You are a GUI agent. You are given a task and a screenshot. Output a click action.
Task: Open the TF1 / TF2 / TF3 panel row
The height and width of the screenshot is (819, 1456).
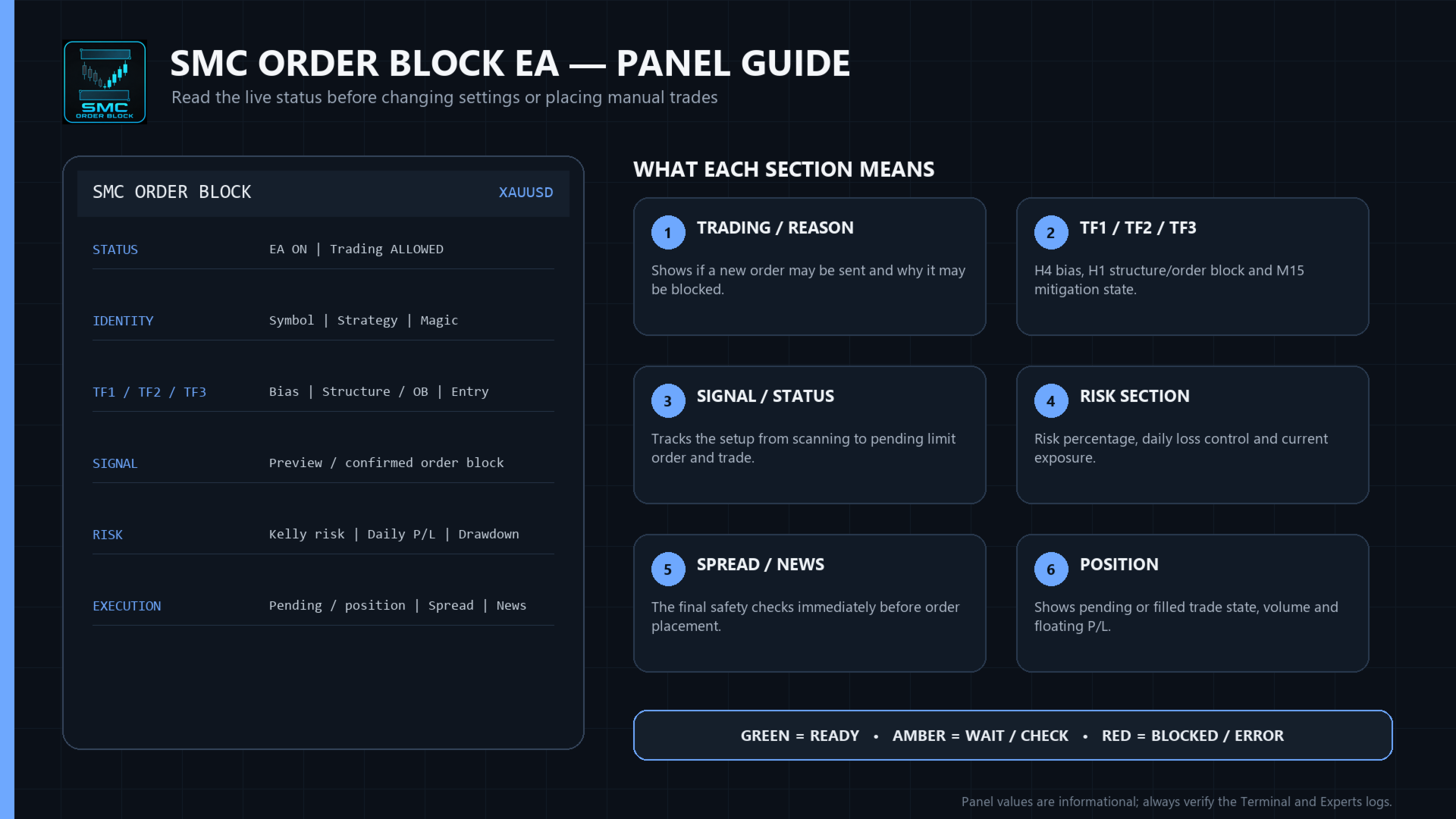coord(323,392)
